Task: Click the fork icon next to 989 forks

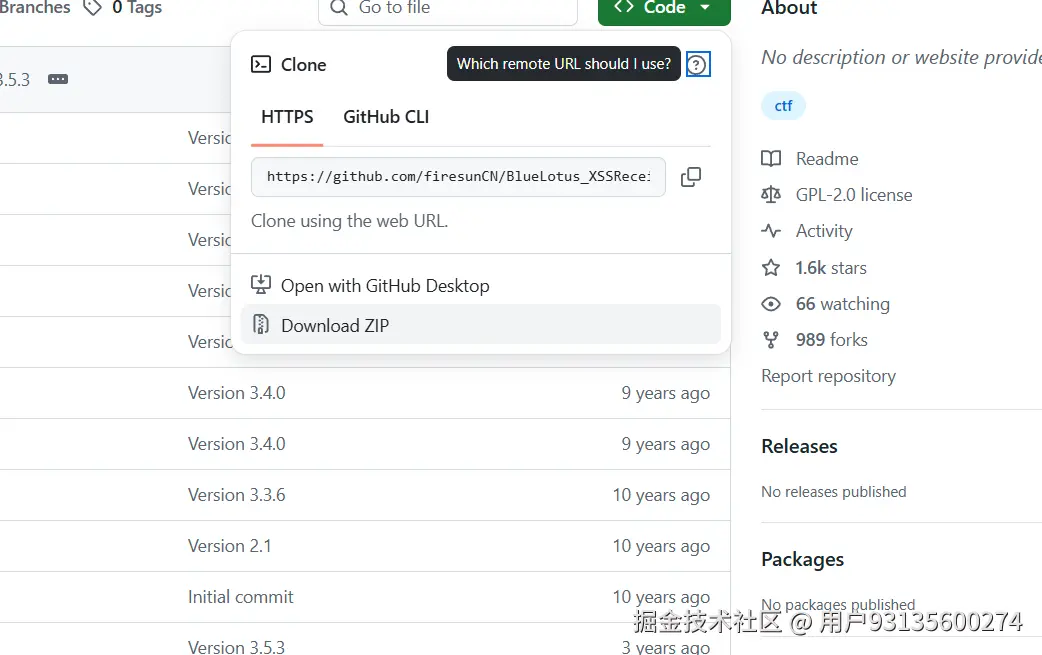Action: [x=771, y=339]
